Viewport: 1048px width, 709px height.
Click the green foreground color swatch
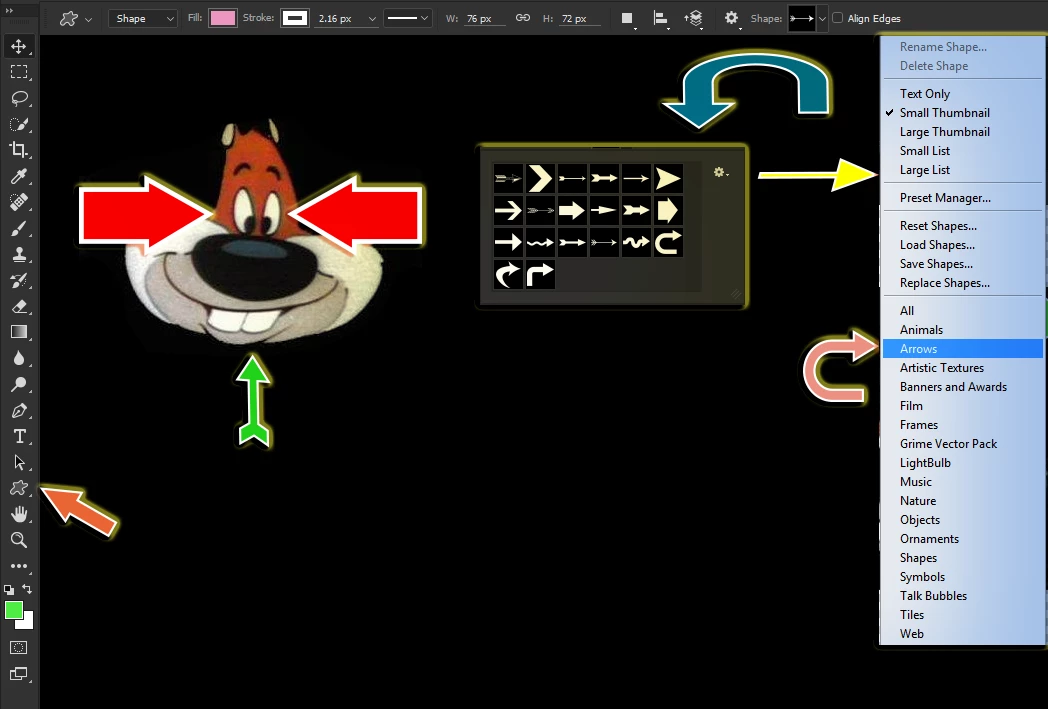(13, 609)
